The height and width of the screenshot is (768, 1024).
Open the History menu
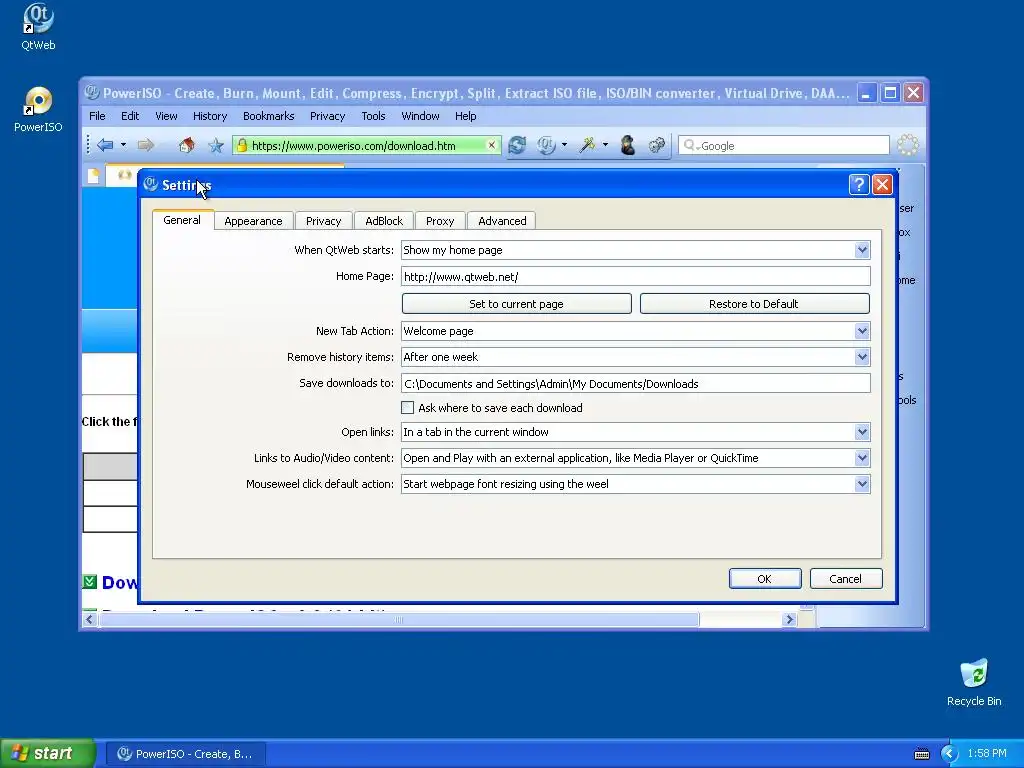(210, 116)
